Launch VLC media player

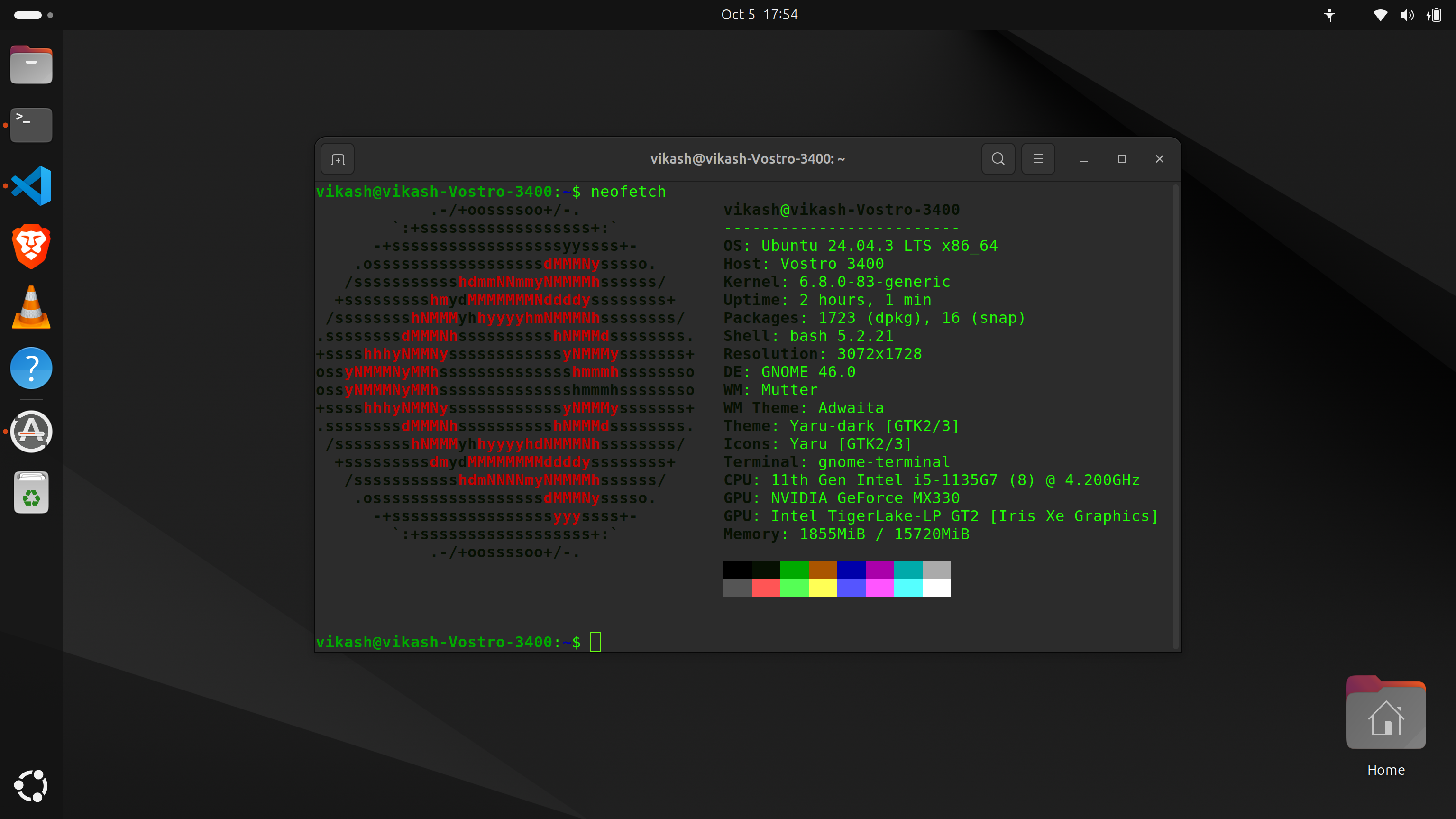tap(30, 307)
